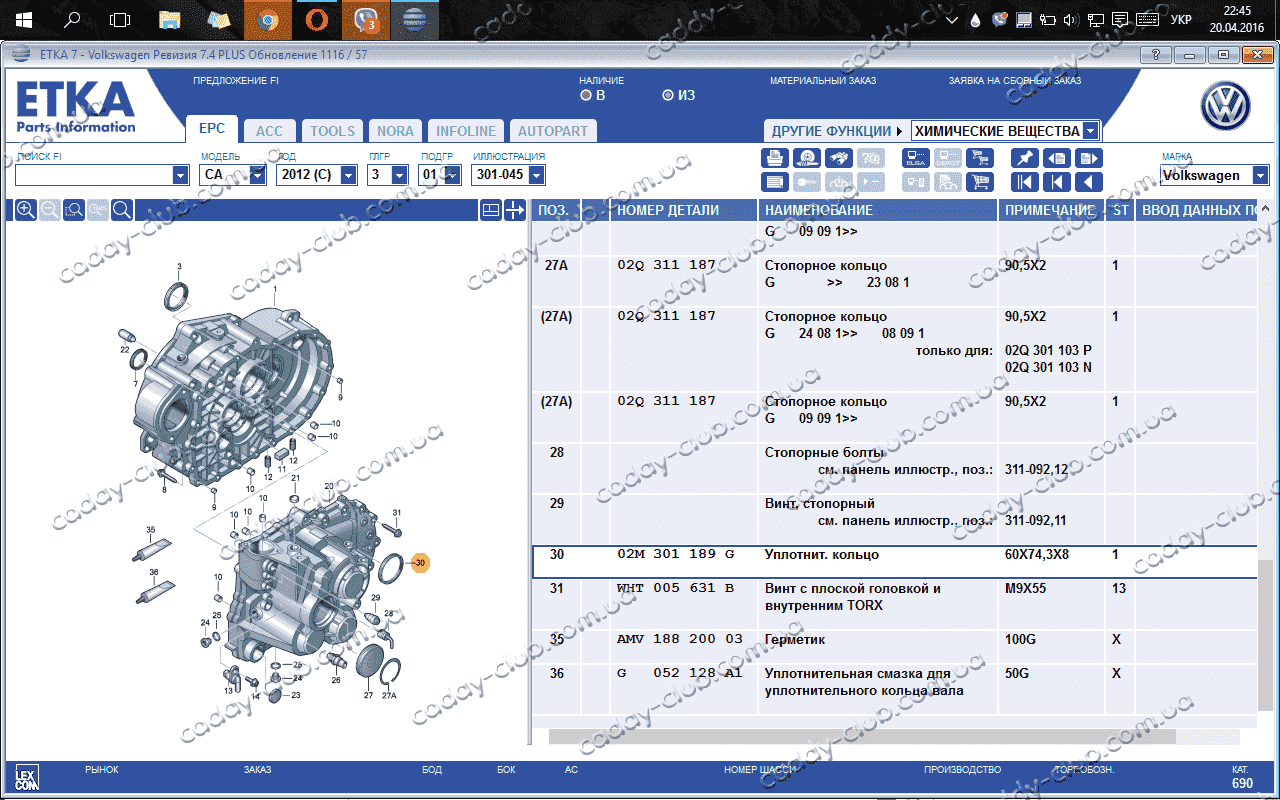The image size is (1280, 800).
Task: Click the plain left arrow icon
Action: pyautogui.click(x=1089, y=182)
